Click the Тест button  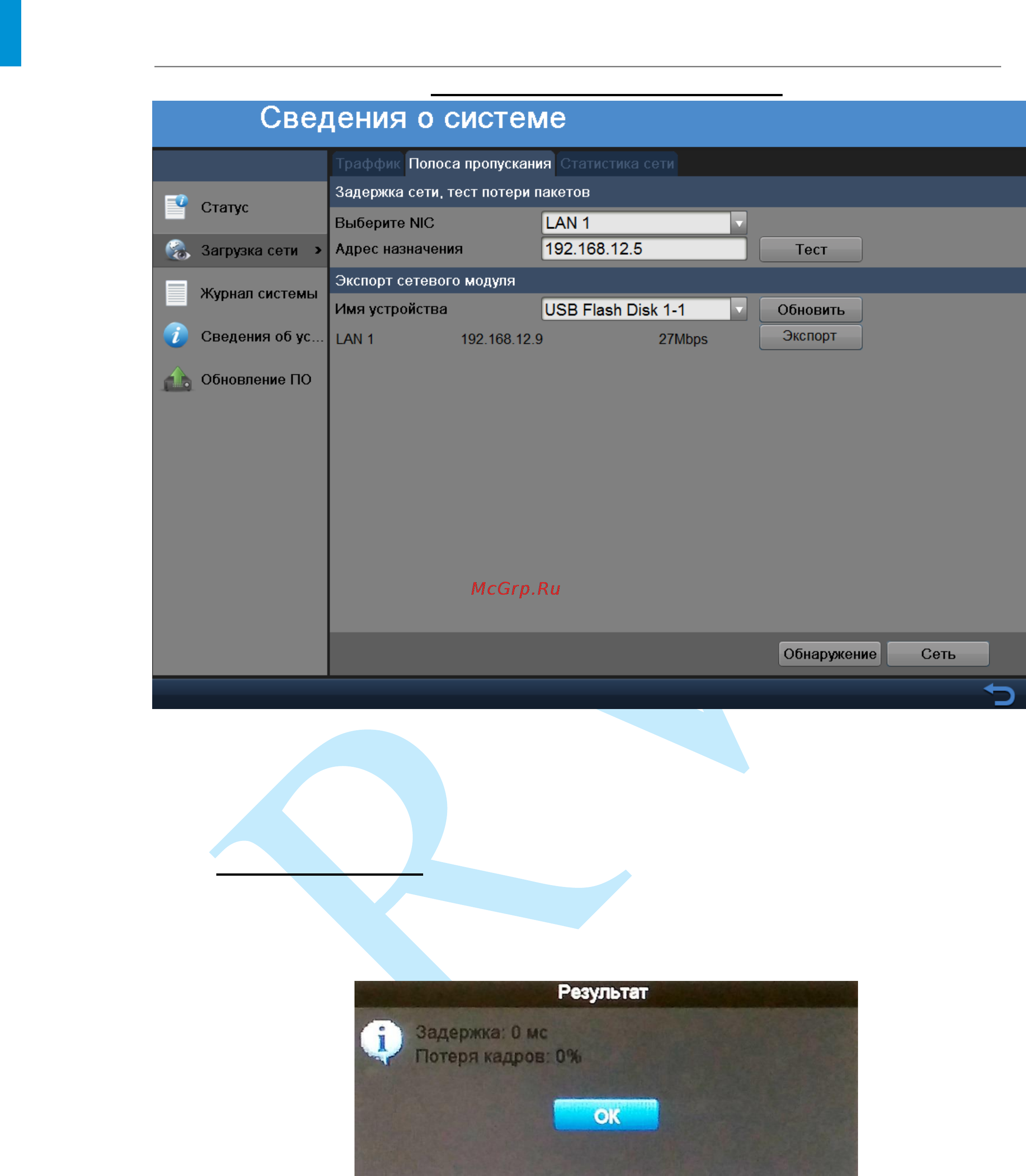click(810, 250)
